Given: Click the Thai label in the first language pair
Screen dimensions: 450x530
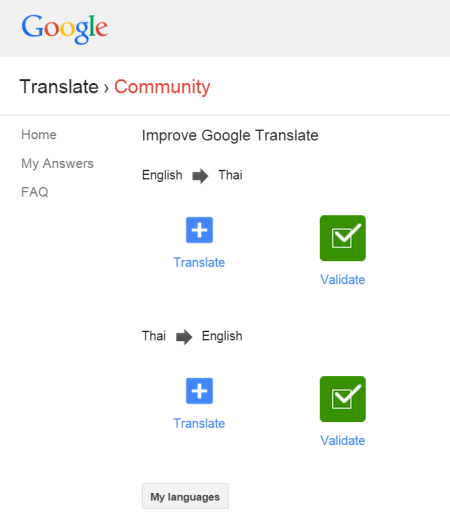Looking at the screenshot, I should [x=230, y=175].
